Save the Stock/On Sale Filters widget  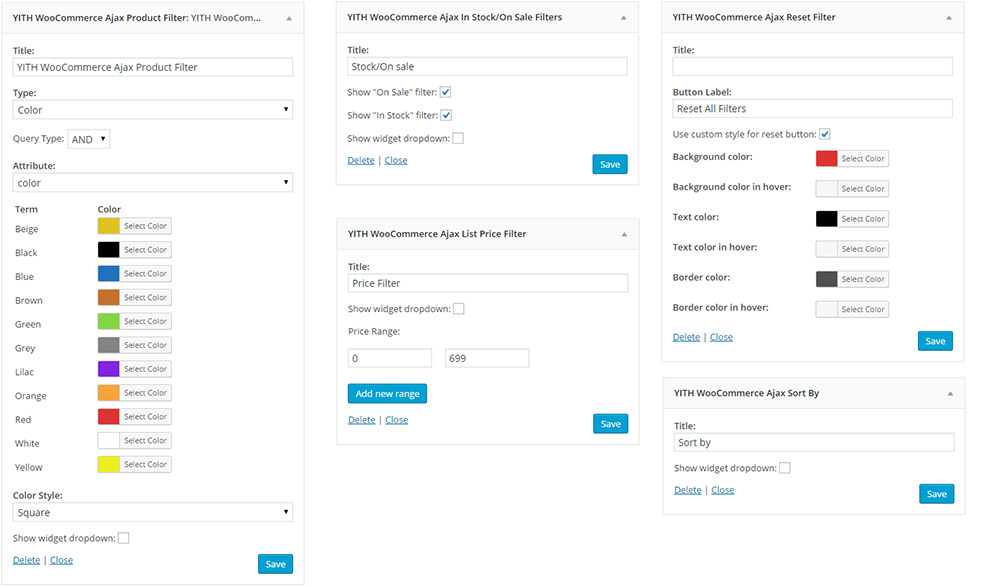[x=610, y=164]
